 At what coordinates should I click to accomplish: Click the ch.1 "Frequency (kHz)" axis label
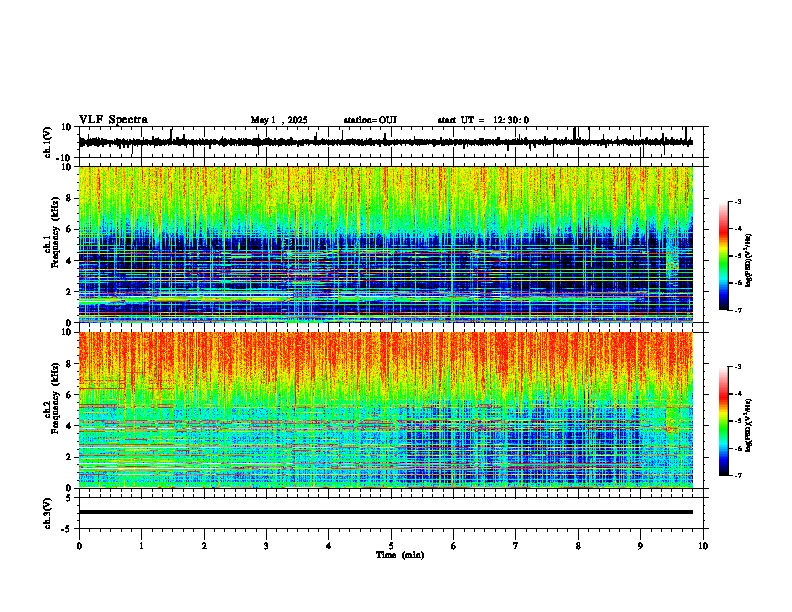(55, 234)
